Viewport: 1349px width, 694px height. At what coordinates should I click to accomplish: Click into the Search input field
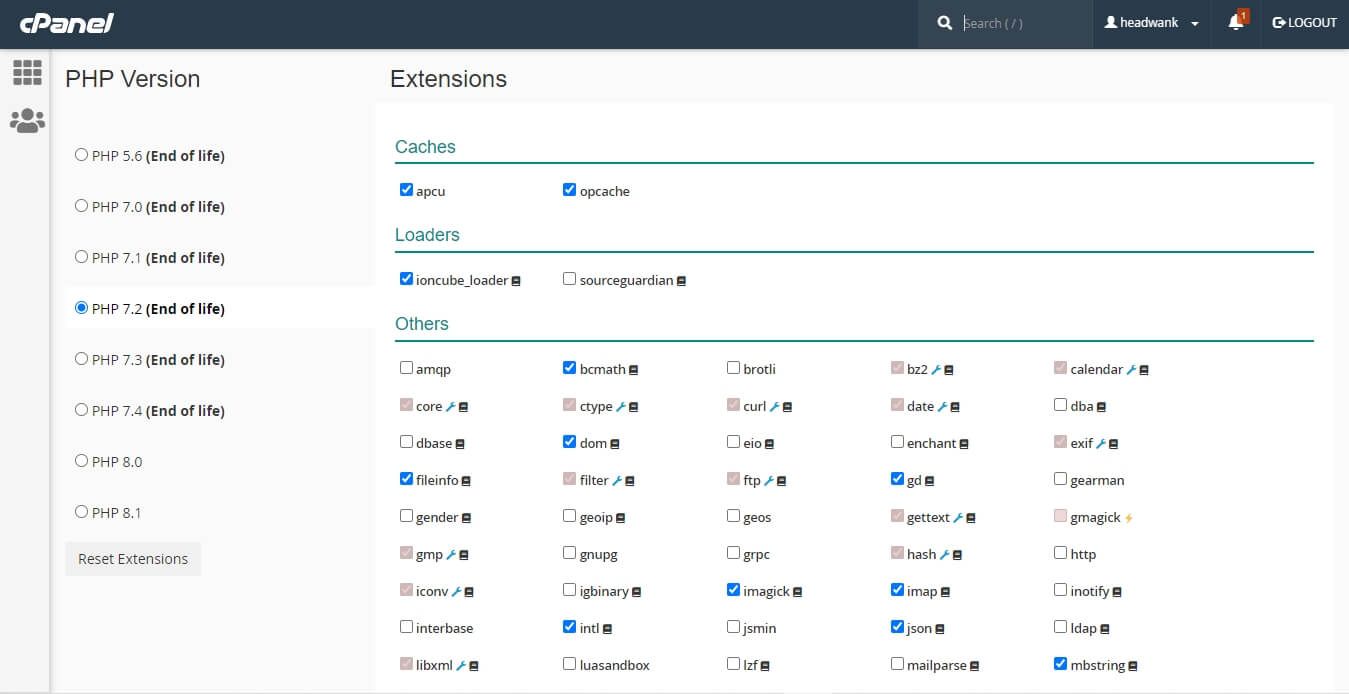coord(1020,23)
